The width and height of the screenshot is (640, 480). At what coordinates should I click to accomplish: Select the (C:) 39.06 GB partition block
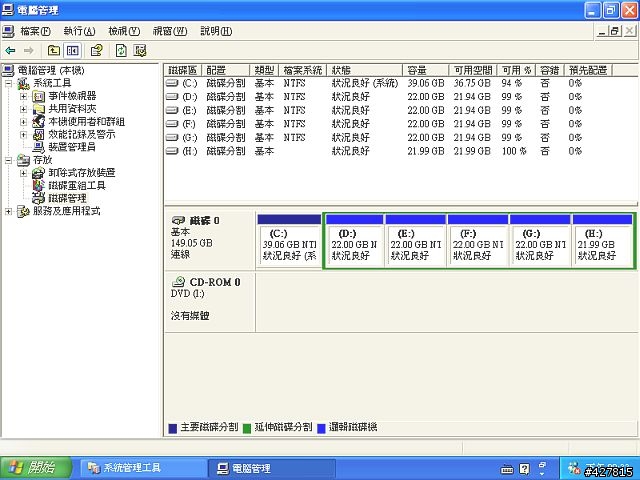(x=289, y=241)
